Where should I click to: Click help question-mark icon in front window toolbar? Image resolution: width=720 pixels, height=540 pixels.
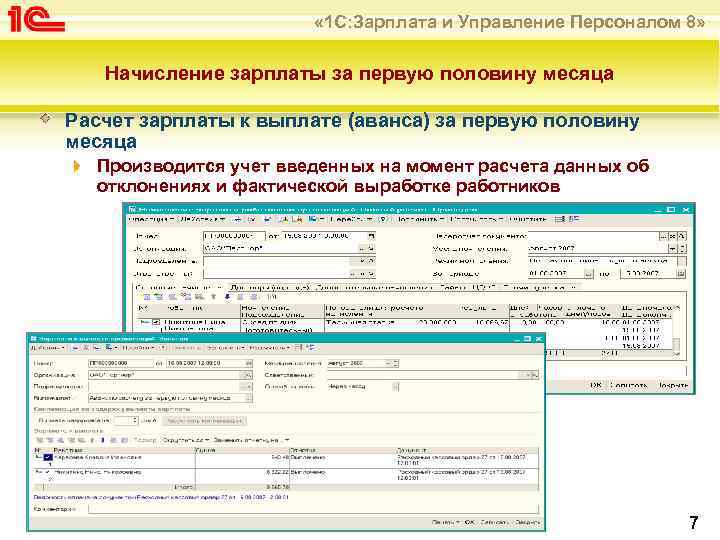click(161, 348)
